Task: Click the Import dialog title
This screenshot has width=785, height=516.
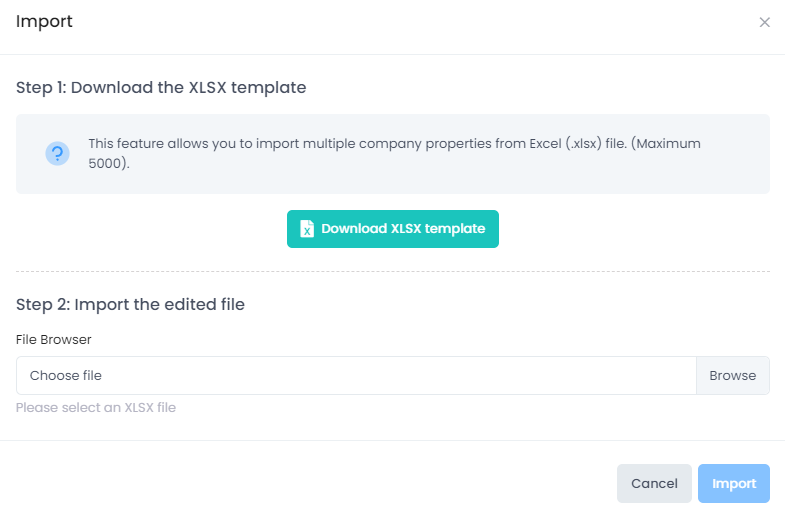Action: pyautogui.click(x=44, y=21)
